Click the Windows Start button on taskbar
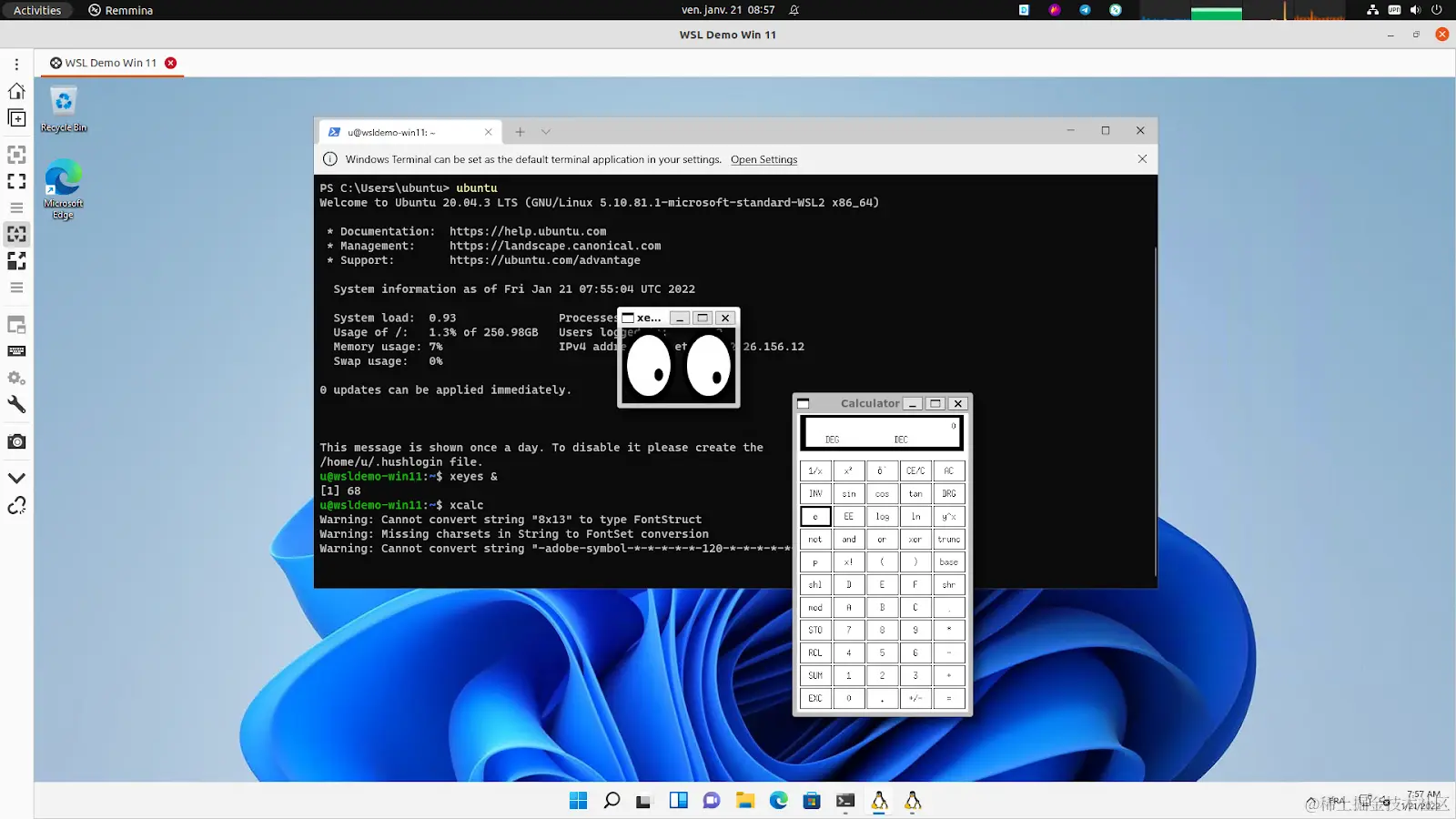The image size is (1456, 819). pos(578,801)
